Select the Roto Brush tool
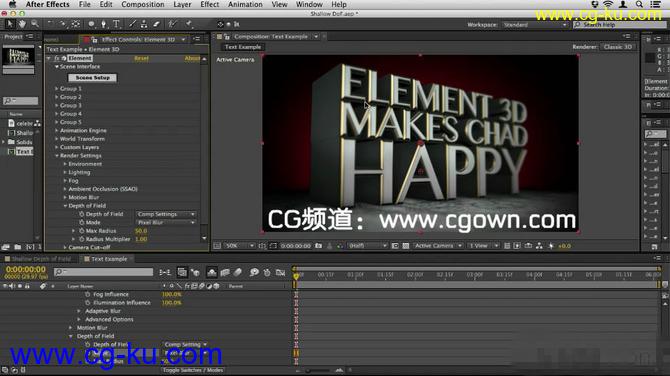The height and width of the screenshot is (376, 670). 172,24
